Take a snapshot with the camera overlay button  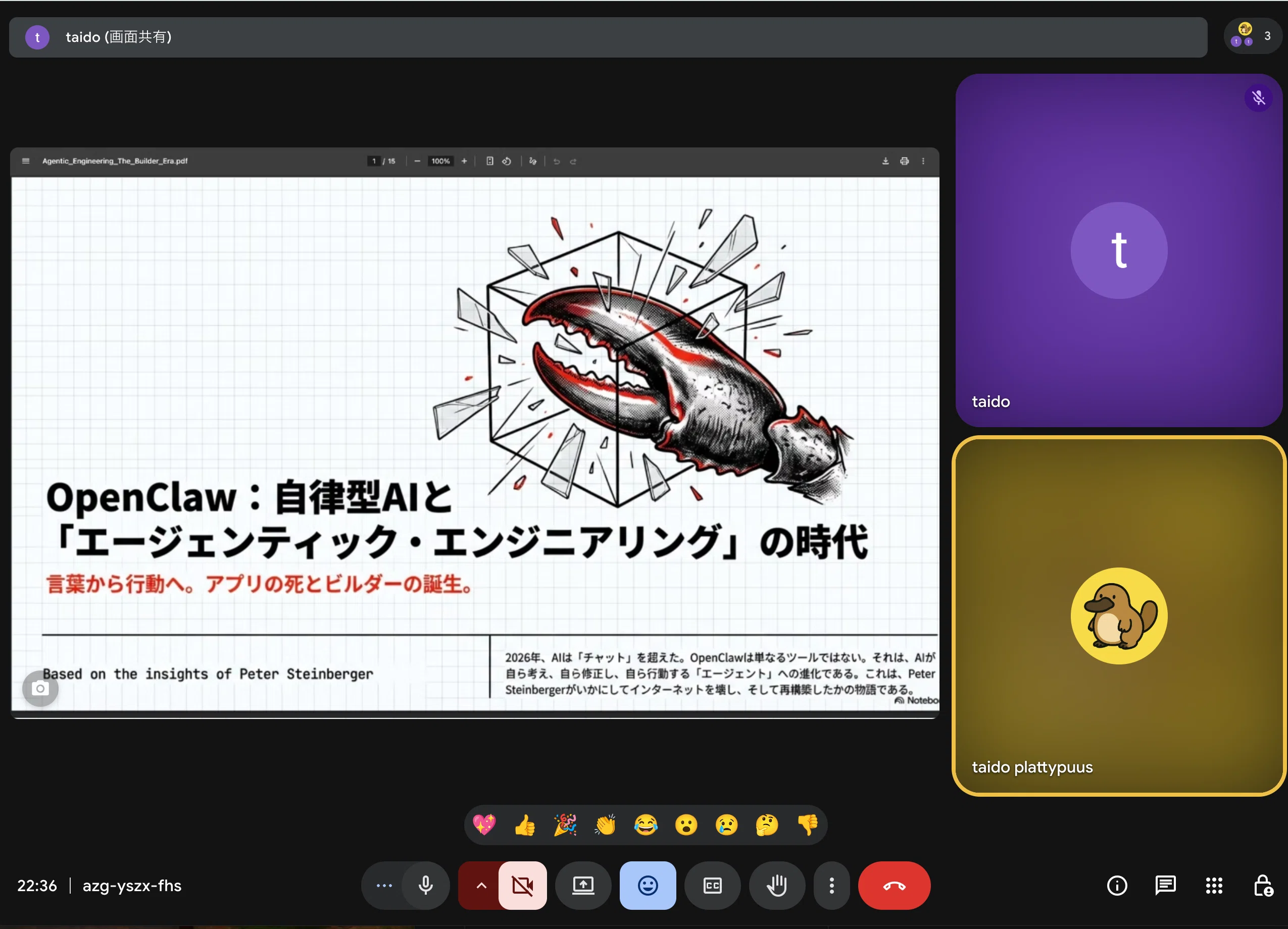[x=40, y=688]
